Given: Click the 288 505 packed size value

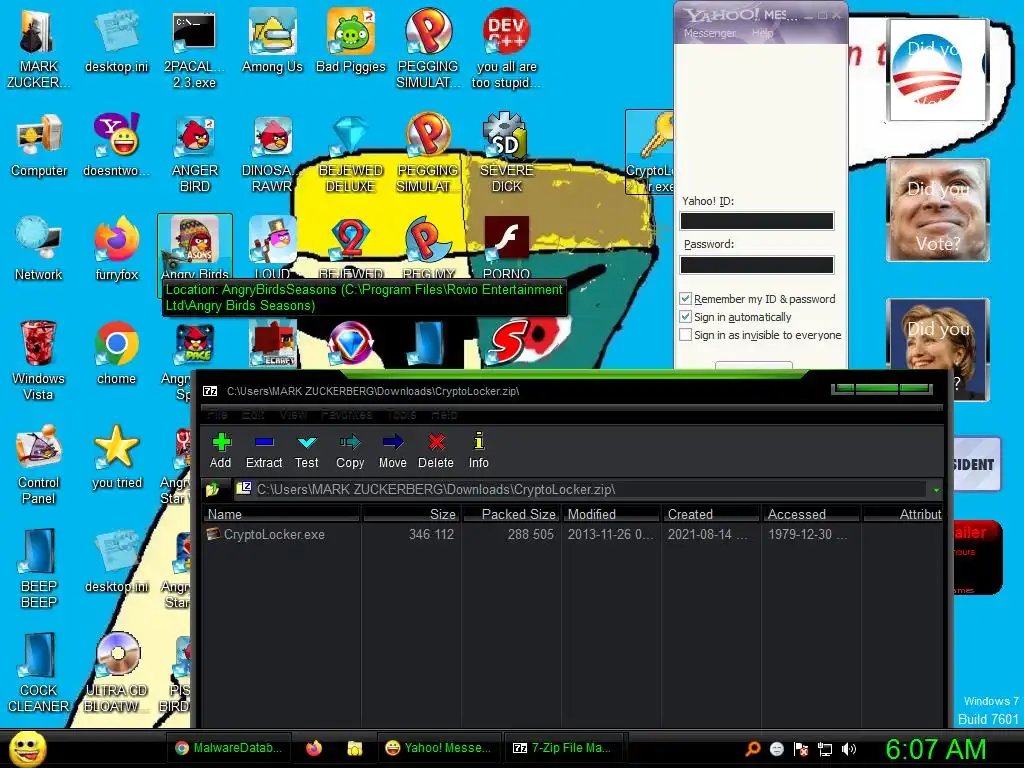Looking at the screenshot, I should [x=530, y=534].
